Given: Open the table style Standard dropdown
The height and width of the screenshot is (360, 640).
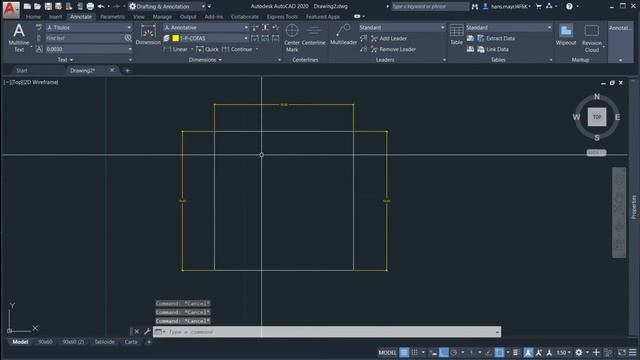Looking at the screenshot, I should coord(509,27).
